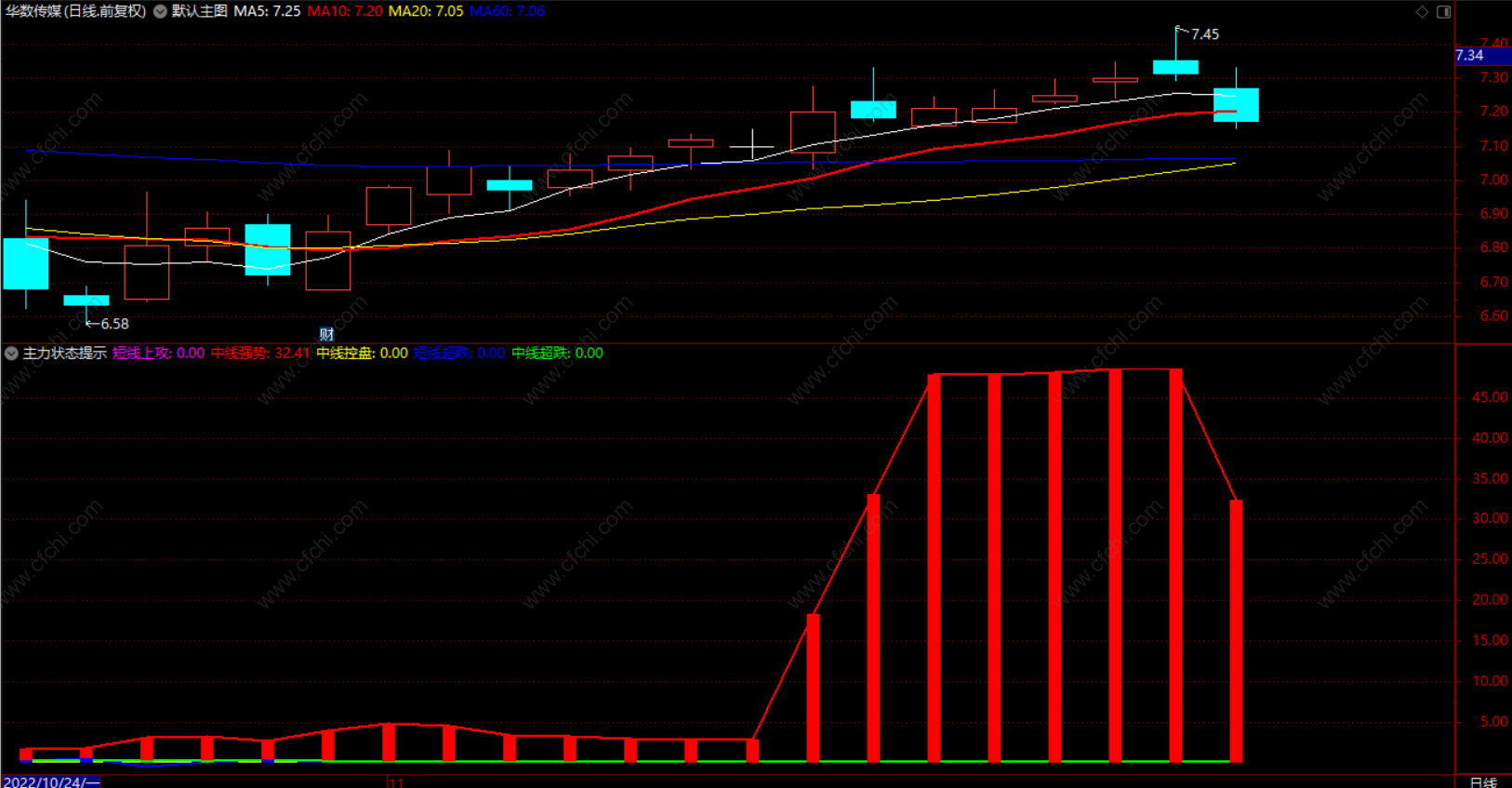1512x788 pixels.
Task: Click the diamond icon in the chart's top-right corner
Action: tap(1422, 12)
